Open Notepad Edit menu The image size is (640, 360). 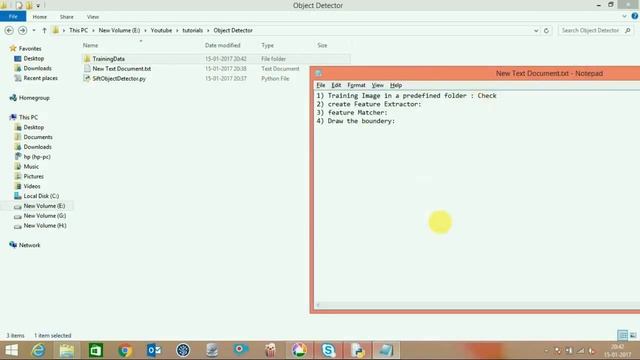tap(336, 85)
